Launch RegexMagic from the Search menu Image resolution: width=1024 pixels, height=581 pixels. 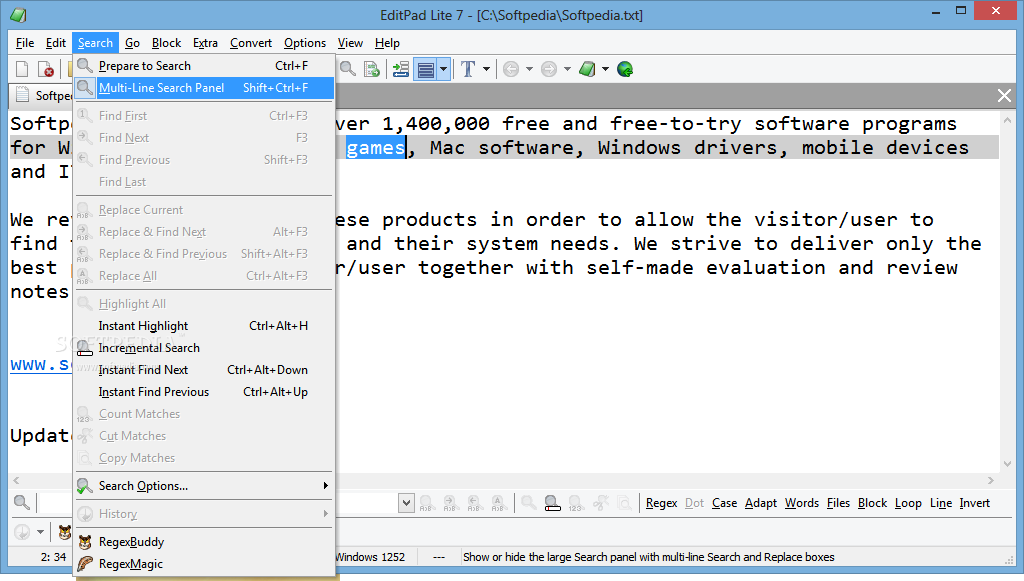pos(204,564)
